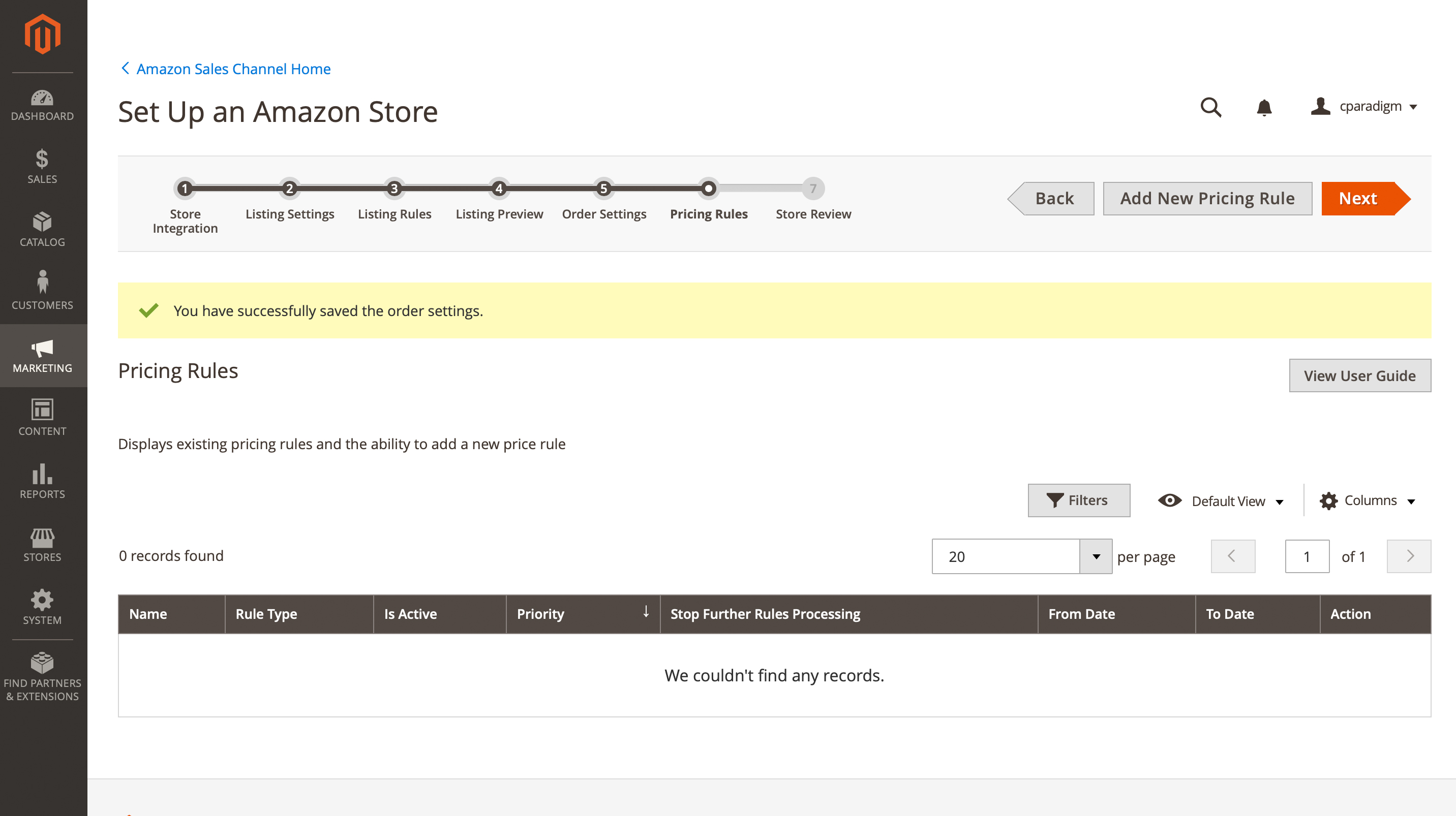Image resolution: width=1456 pixels, height=816 pixels.
Task: Go to Amazon Sales Channel Home
Action: 226,69
